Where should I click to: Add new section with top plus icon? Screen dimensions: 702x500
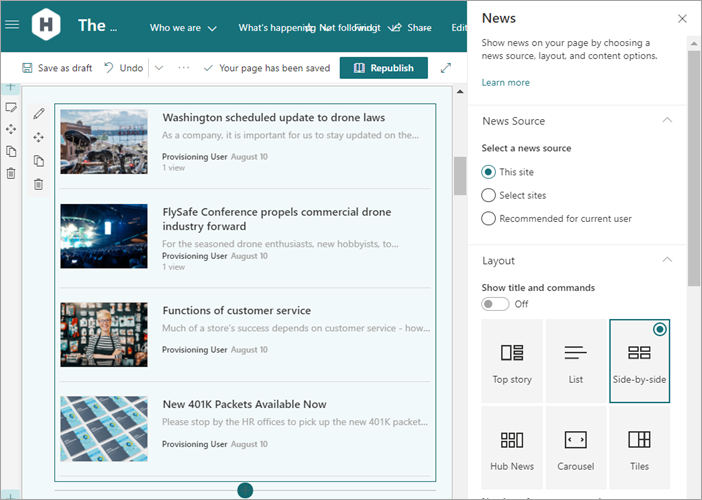point(10,87)
